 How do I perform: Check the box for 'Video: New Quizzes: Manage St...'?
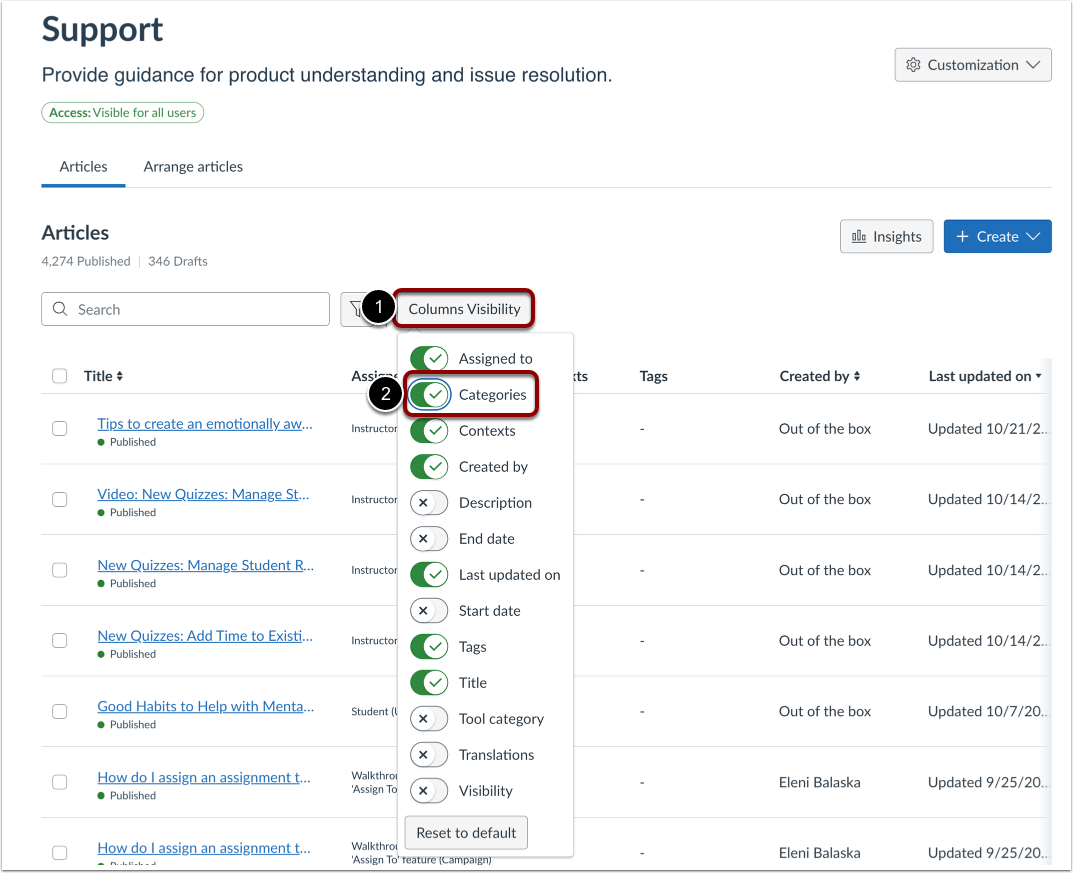point(60,499)
